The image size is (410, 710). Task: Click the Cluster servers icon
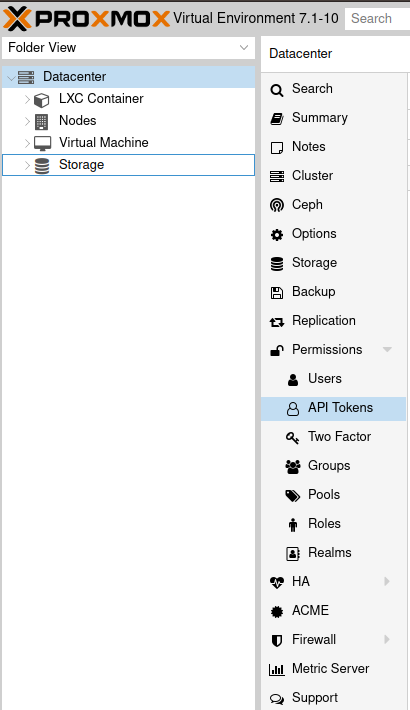tap(277, 176)
